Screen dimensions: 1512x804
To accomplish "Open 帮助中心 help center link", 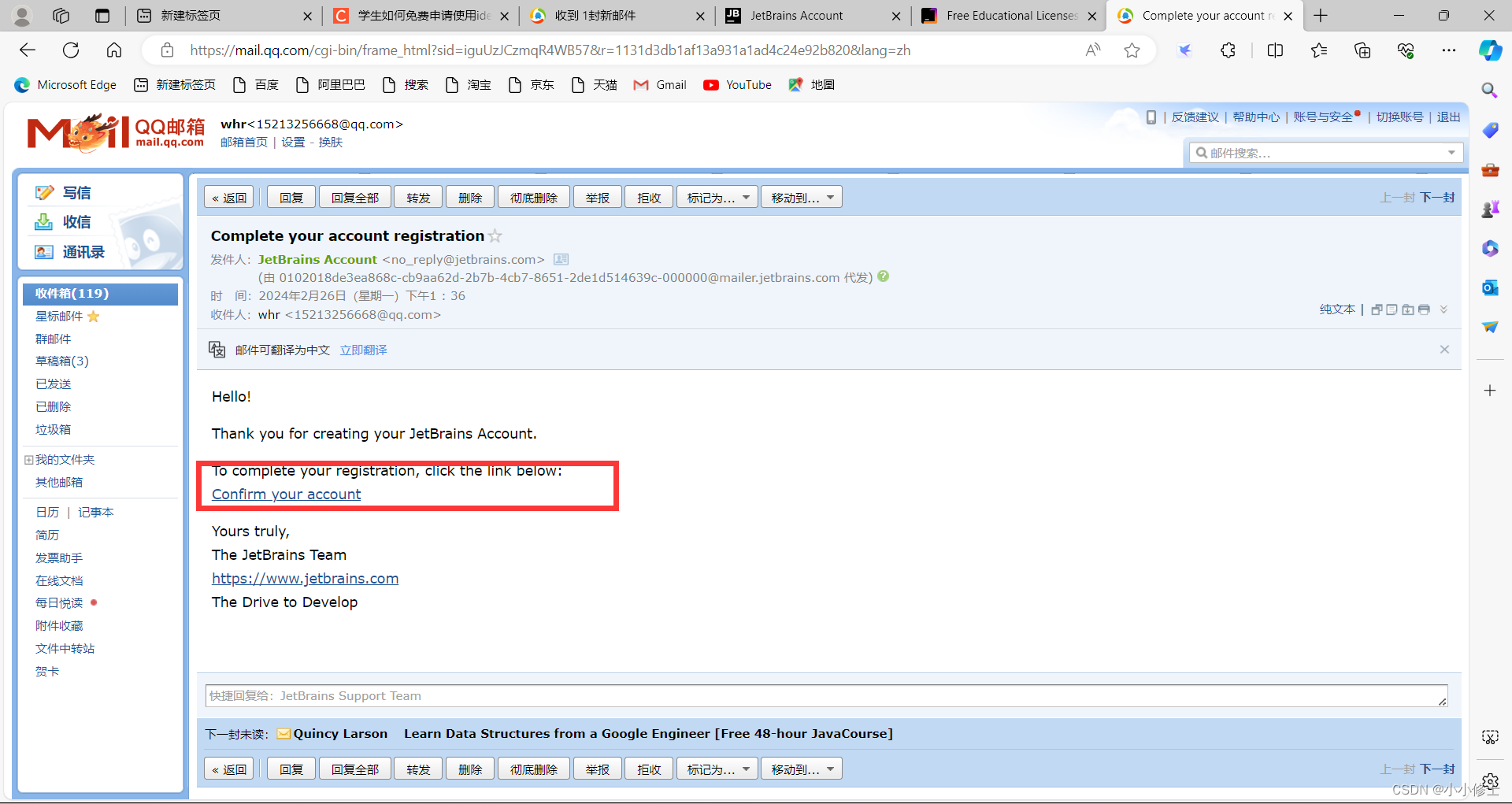I will 1256,117.
